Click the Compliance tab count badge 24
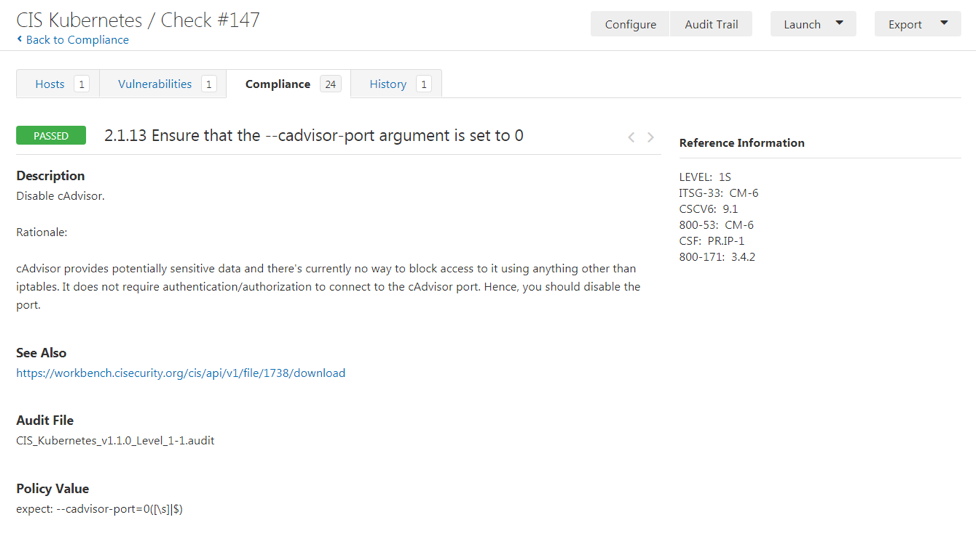The height and width of the screenshot is (539, 976). point(331,84)
